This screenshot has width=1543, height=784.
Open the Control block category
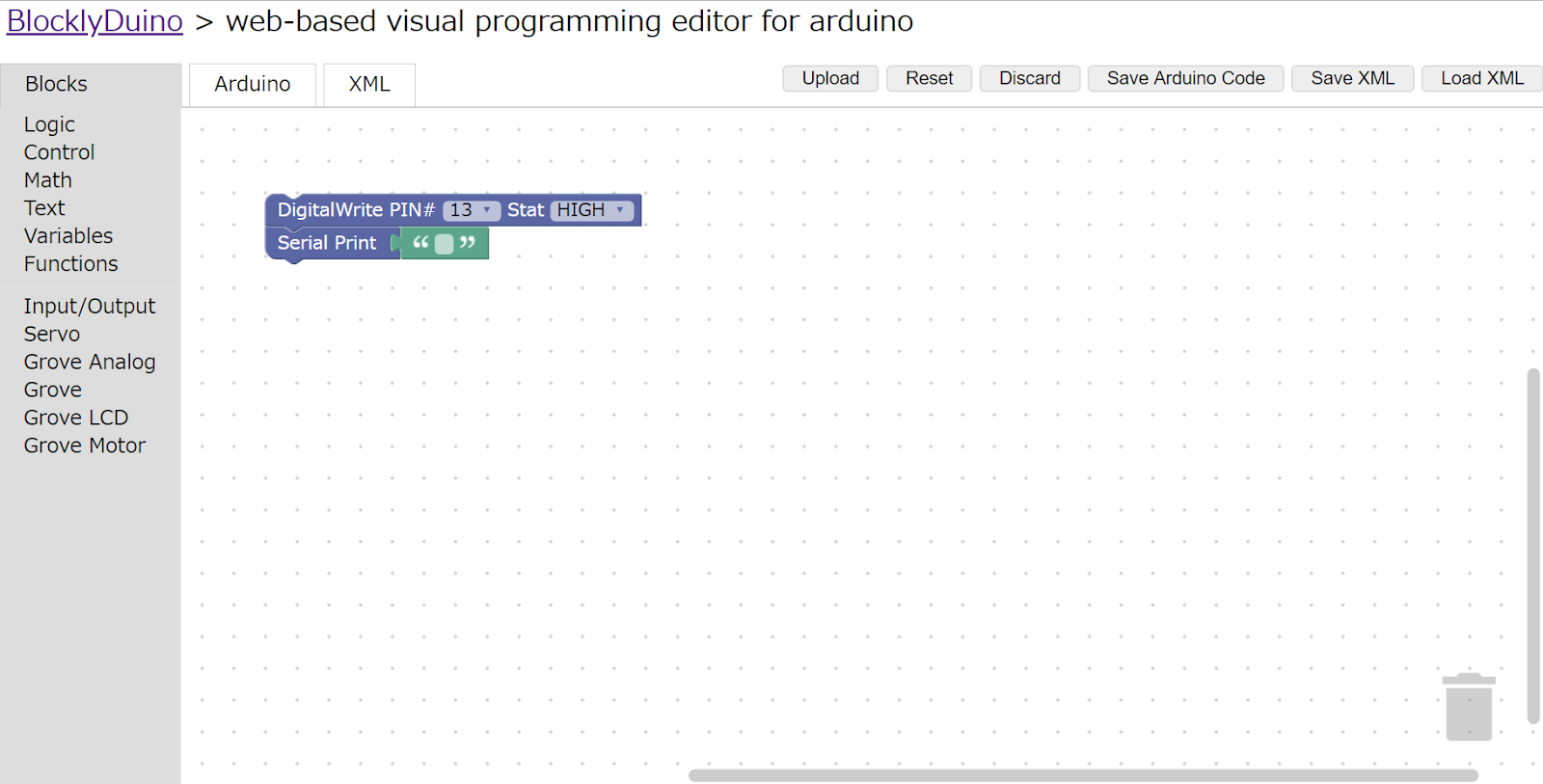click(59, 152)
